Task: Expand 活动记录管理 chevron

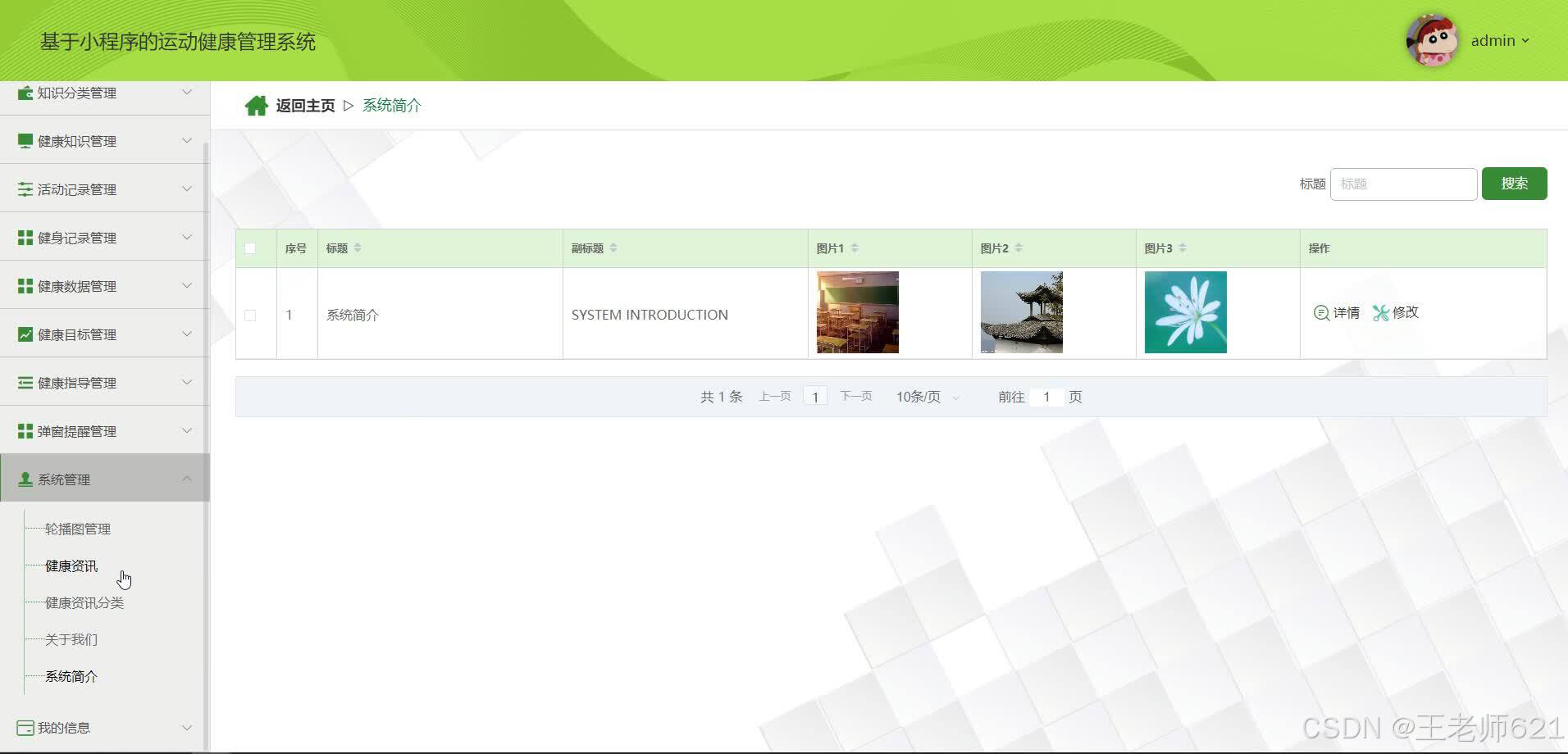Action: coord(187,188)
